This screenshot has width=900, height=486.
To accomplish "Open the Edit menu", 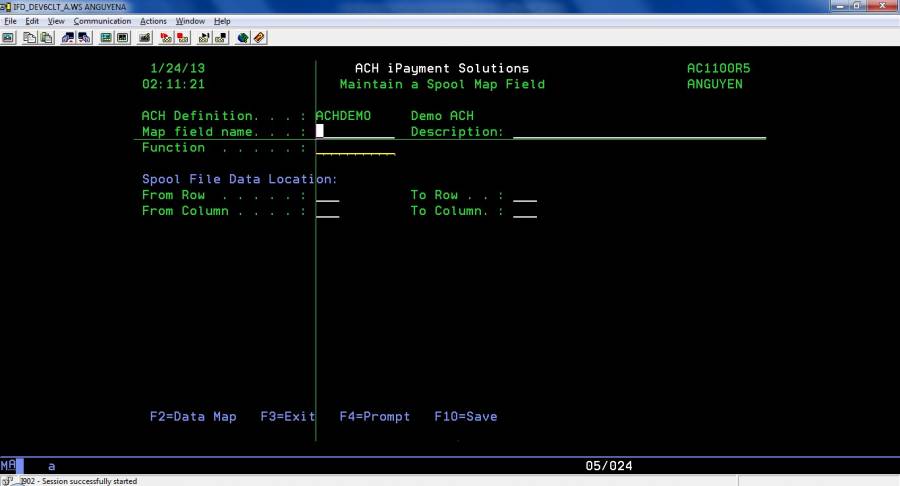I will 33,21.
